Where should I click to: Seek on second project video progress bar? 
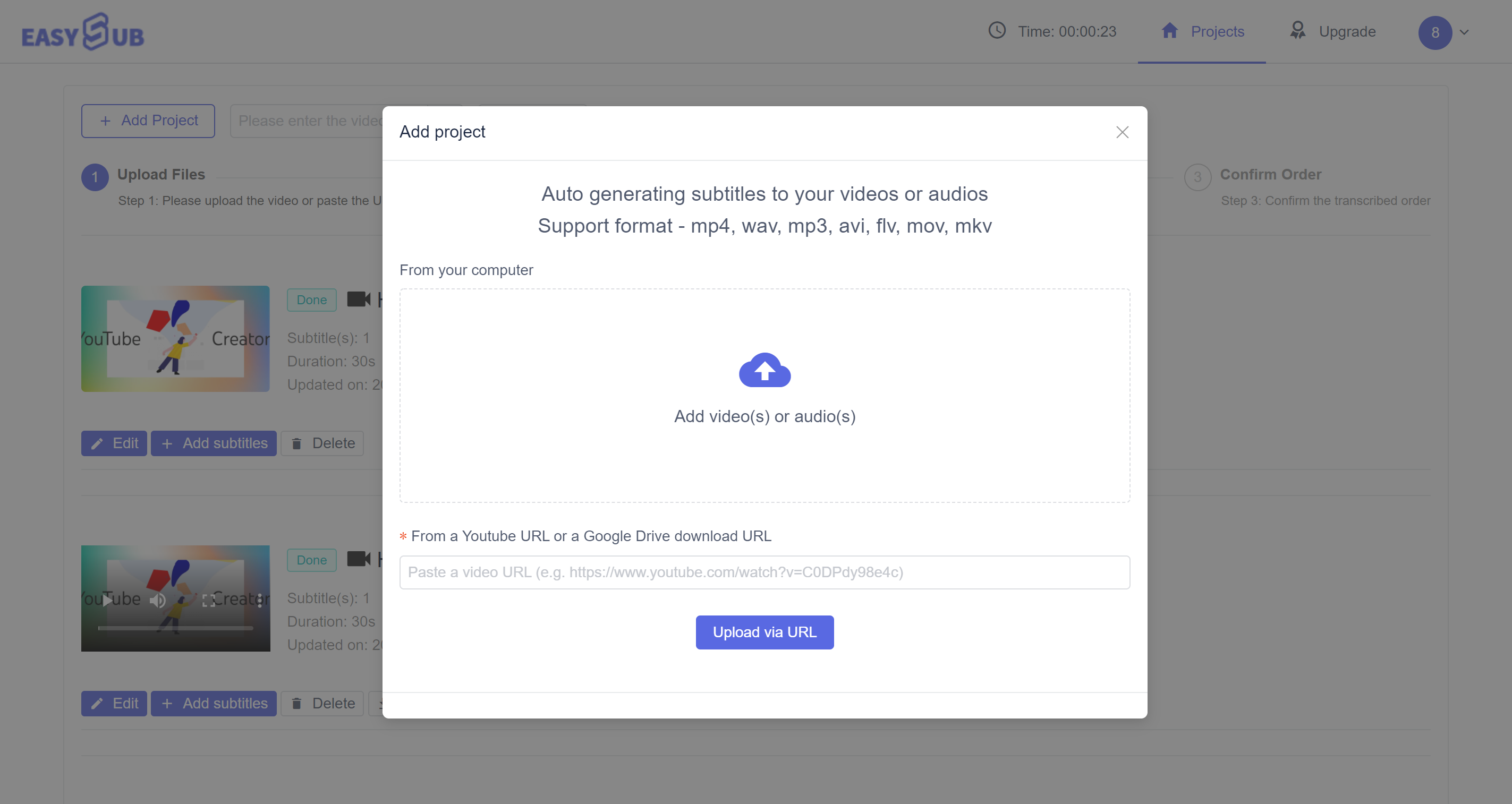click(x=175, y=628)
